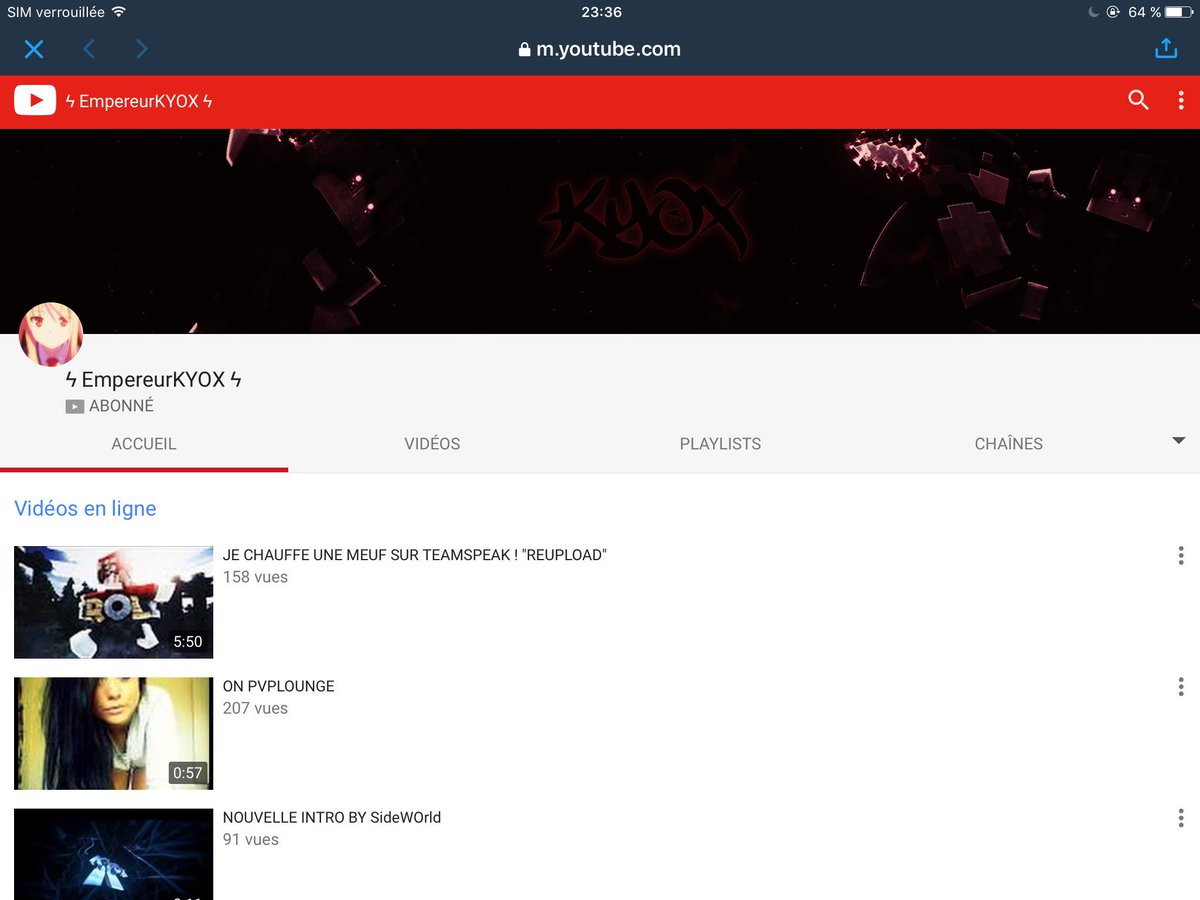Screen dimensions: 1200x900
Task: Switch to the PLAYLISTS tab
Action: [720, 444]
